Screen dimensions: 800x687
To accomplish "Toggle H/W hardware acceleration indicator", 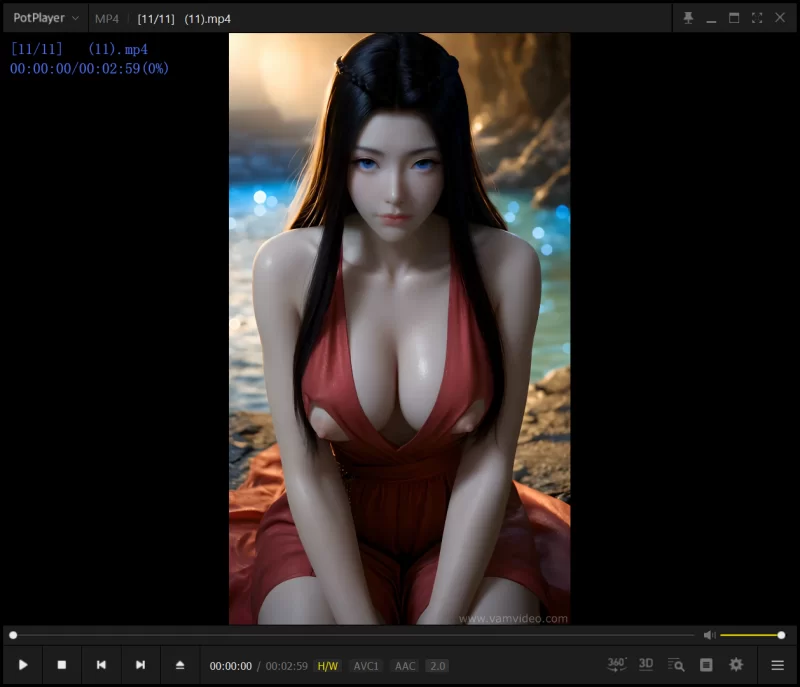I will (328, 666).
